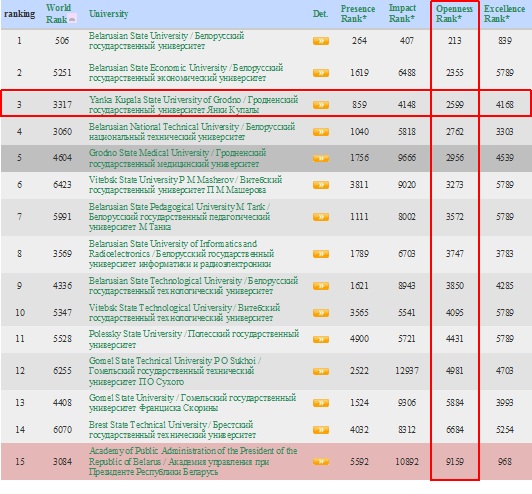Select world rank value 3317

62,104
